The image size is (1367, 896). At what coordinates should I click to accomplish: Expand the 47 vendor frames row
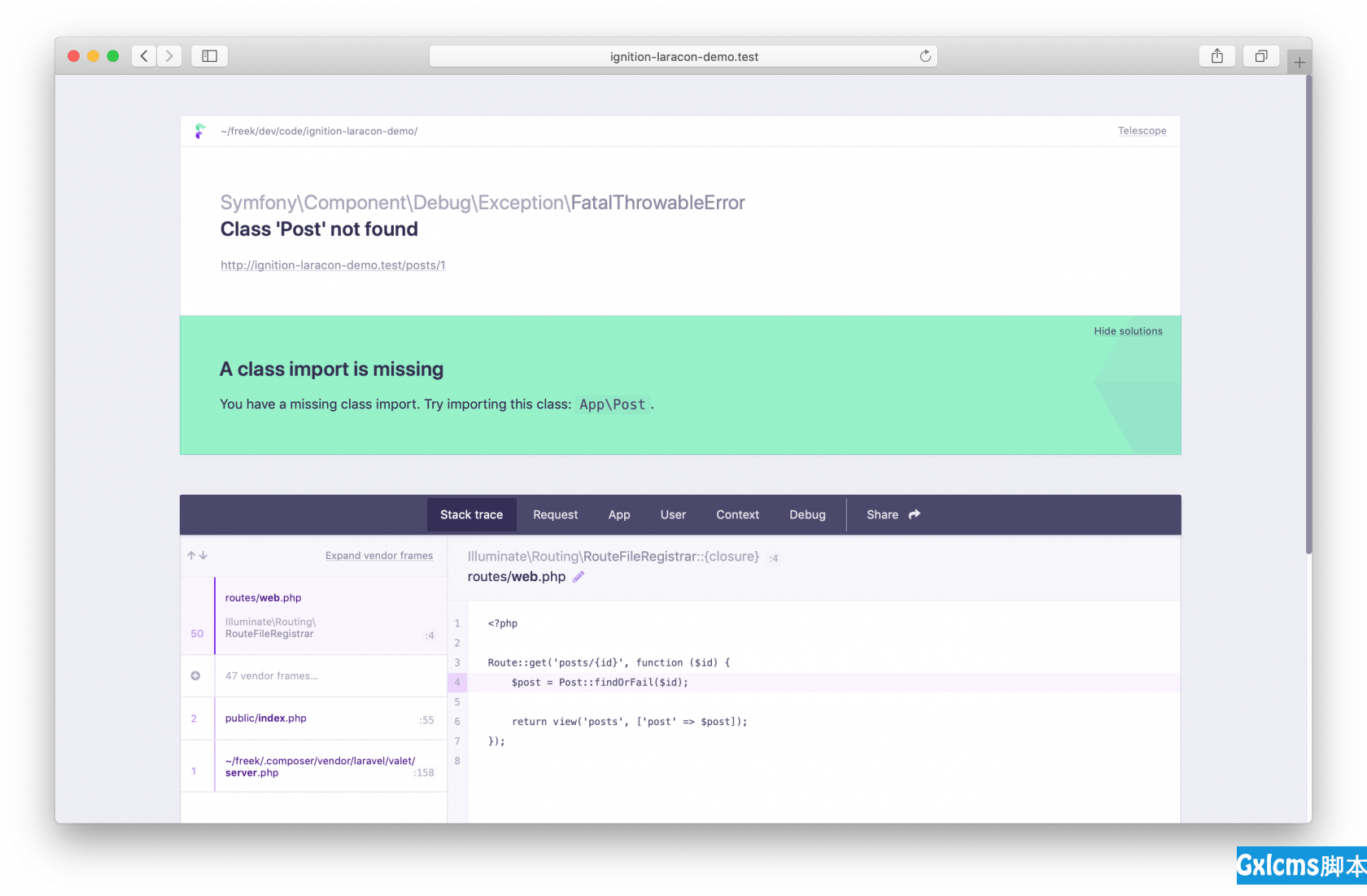(x=272, y=676)
